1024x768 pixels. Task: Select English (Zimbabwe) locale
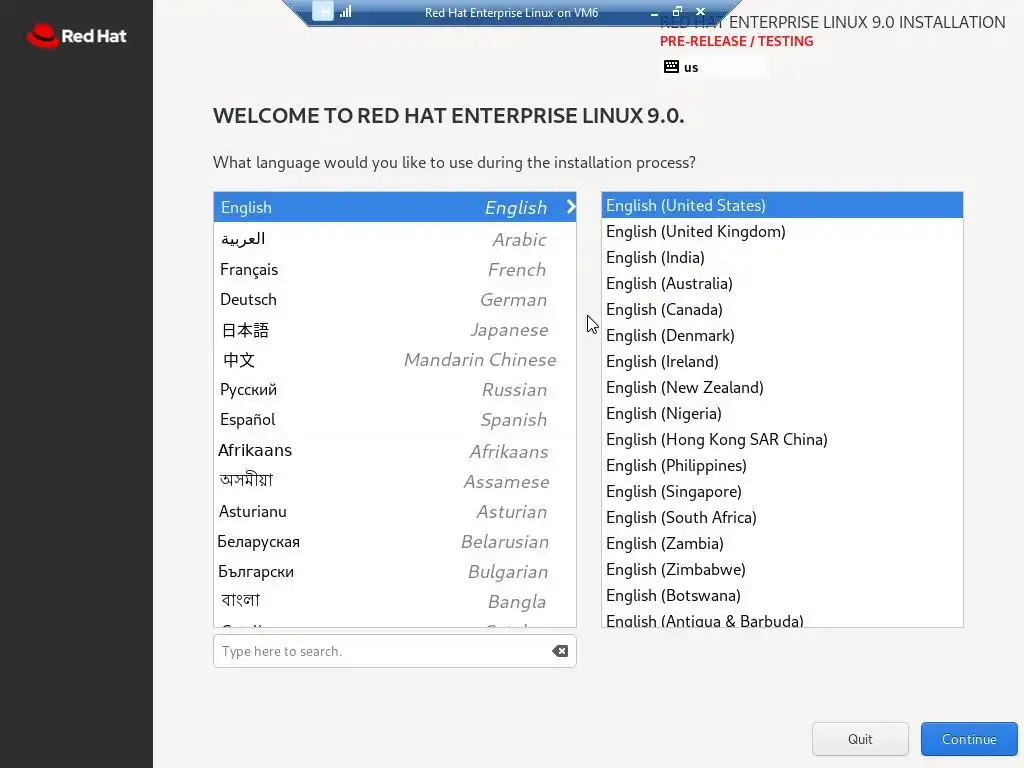point(782,569)
